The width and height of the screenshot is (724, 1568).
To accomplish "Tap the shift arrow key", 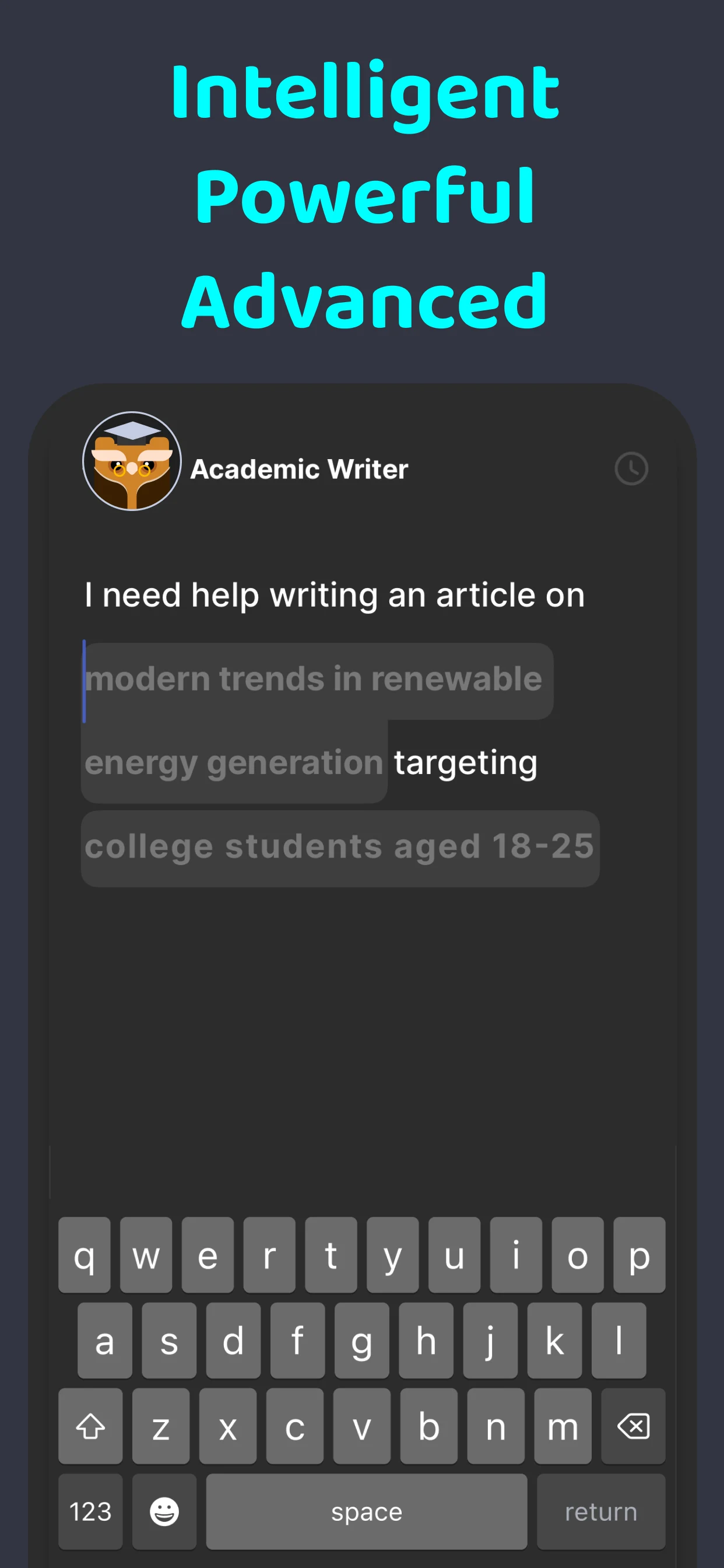I will [90, 1426].
